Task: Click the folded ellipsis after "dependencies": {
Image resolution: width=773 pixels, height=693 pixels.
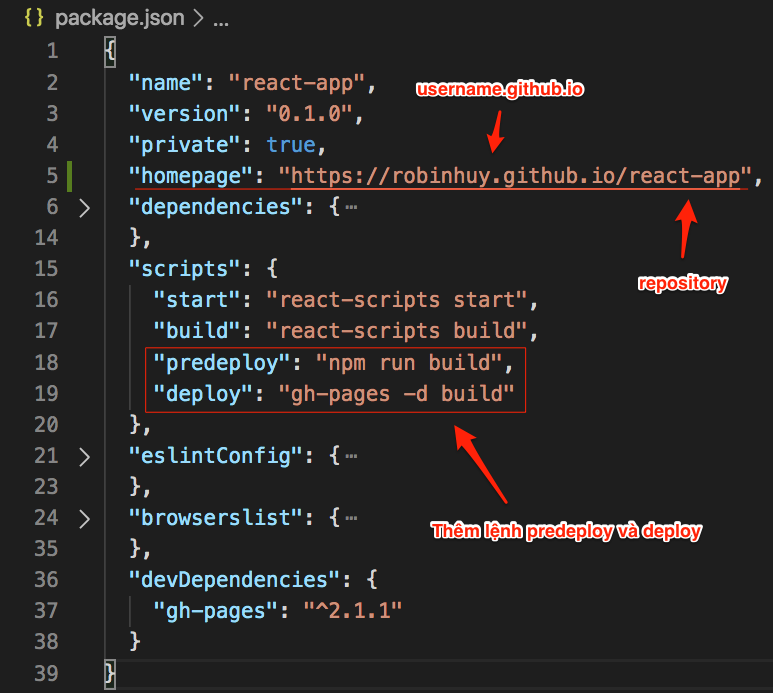Action: tap(351, 208)
